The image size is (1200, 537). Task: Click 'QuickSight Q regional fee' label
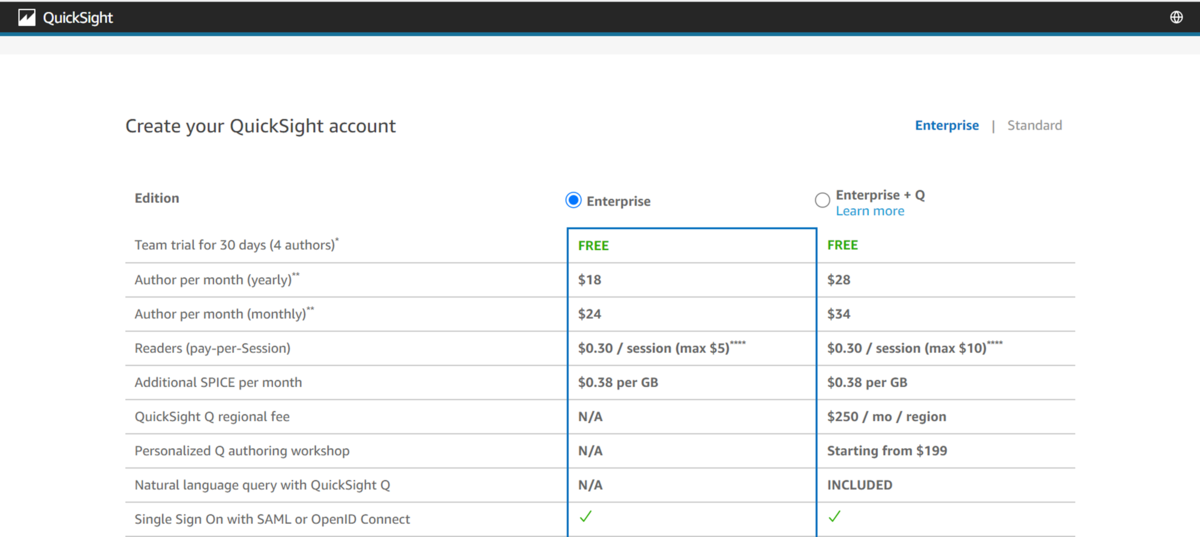[x=212, y=416]
